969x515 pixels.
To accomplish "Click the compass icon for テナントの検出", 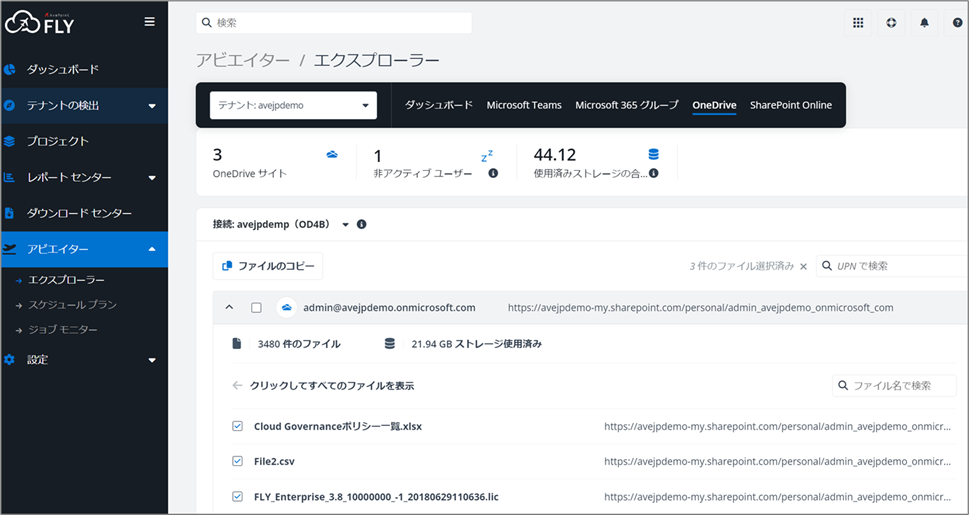I will [9, 106].
